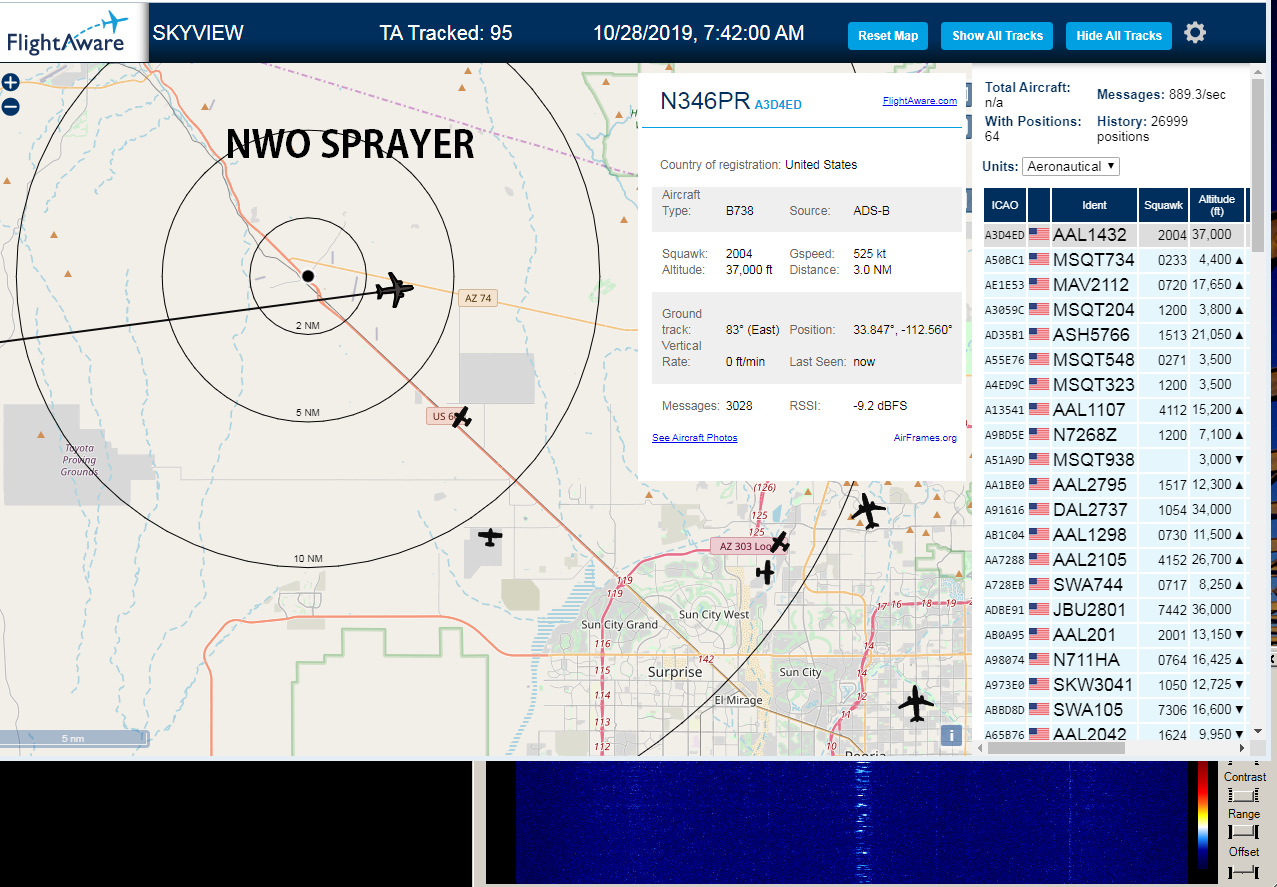Image resolution: width=1277 pixels, height=887 pixels.
Task: Click Reset Map button
Action: tap(888, 35)
